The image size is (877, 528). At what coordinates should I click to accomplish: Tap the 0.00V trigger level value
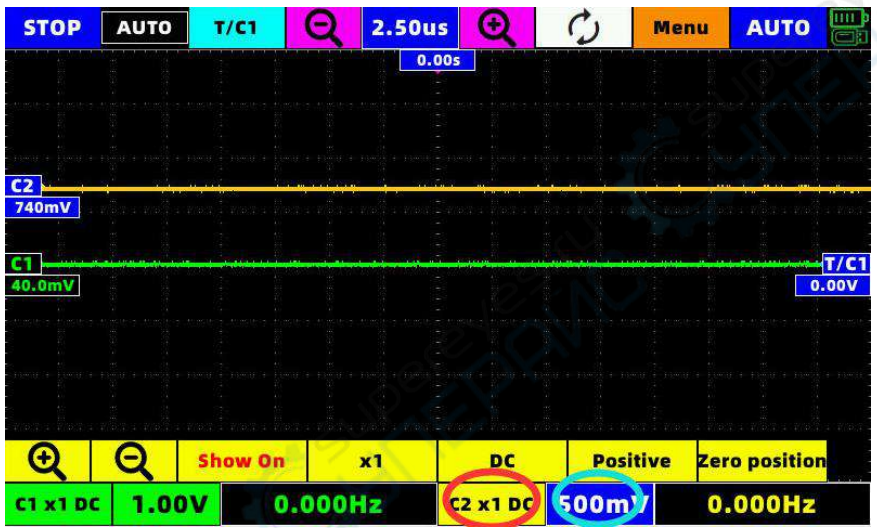[833, 286]
